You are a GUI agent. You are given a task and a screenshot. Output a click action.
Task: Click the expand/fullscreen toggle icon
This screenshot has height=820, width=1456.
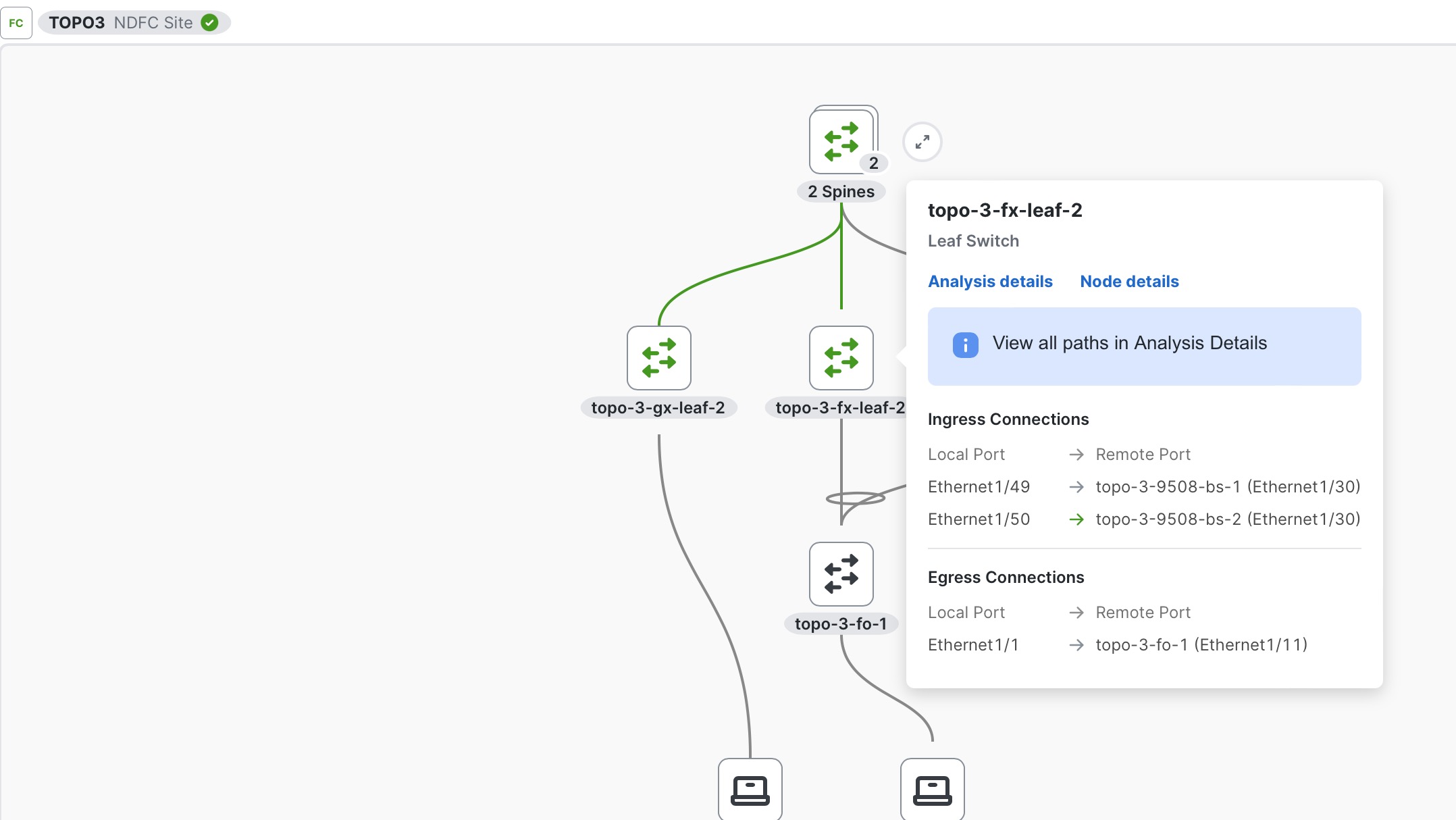click(x=922, y=141)
